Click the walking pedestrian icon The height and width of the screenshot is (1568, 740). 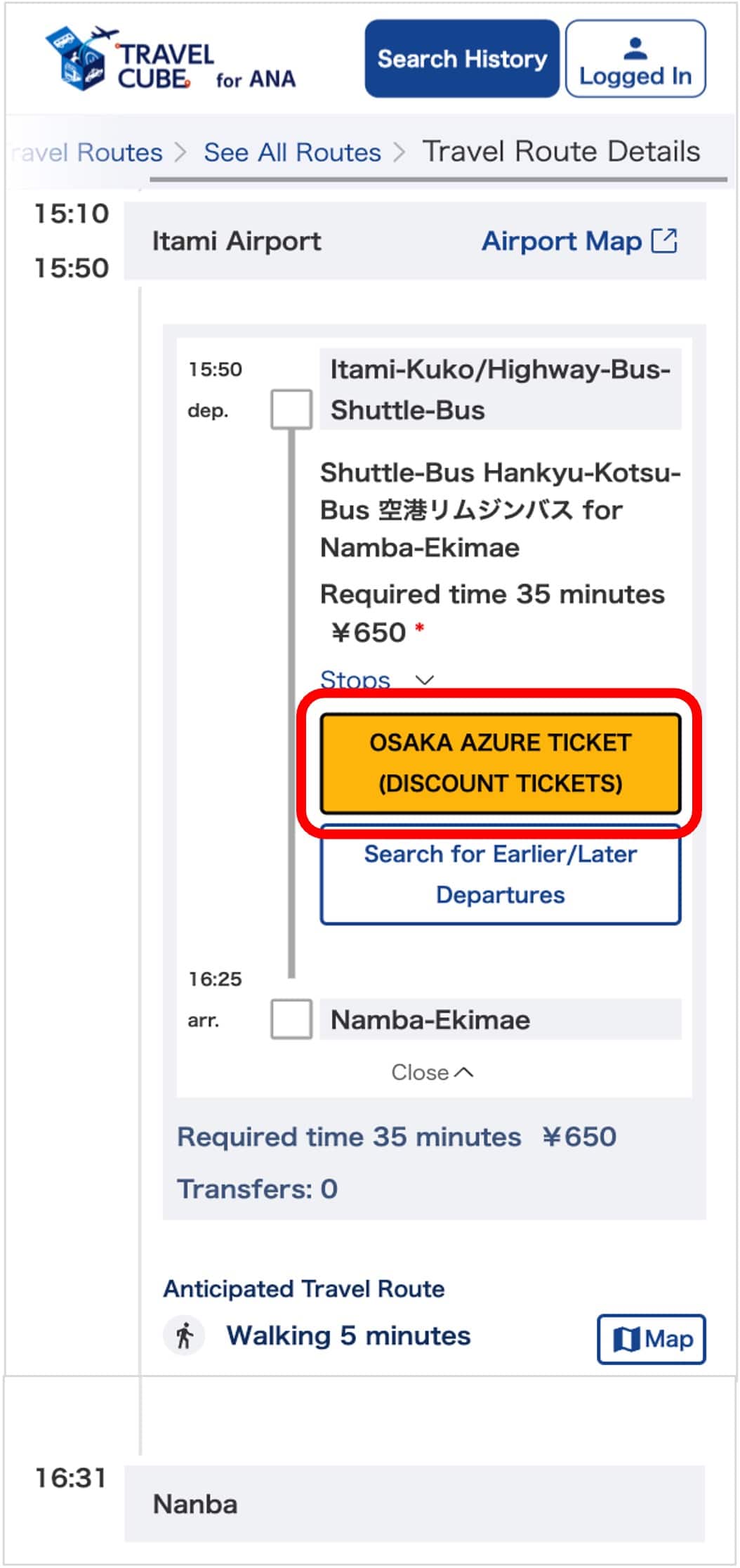tap(185, 1335)
